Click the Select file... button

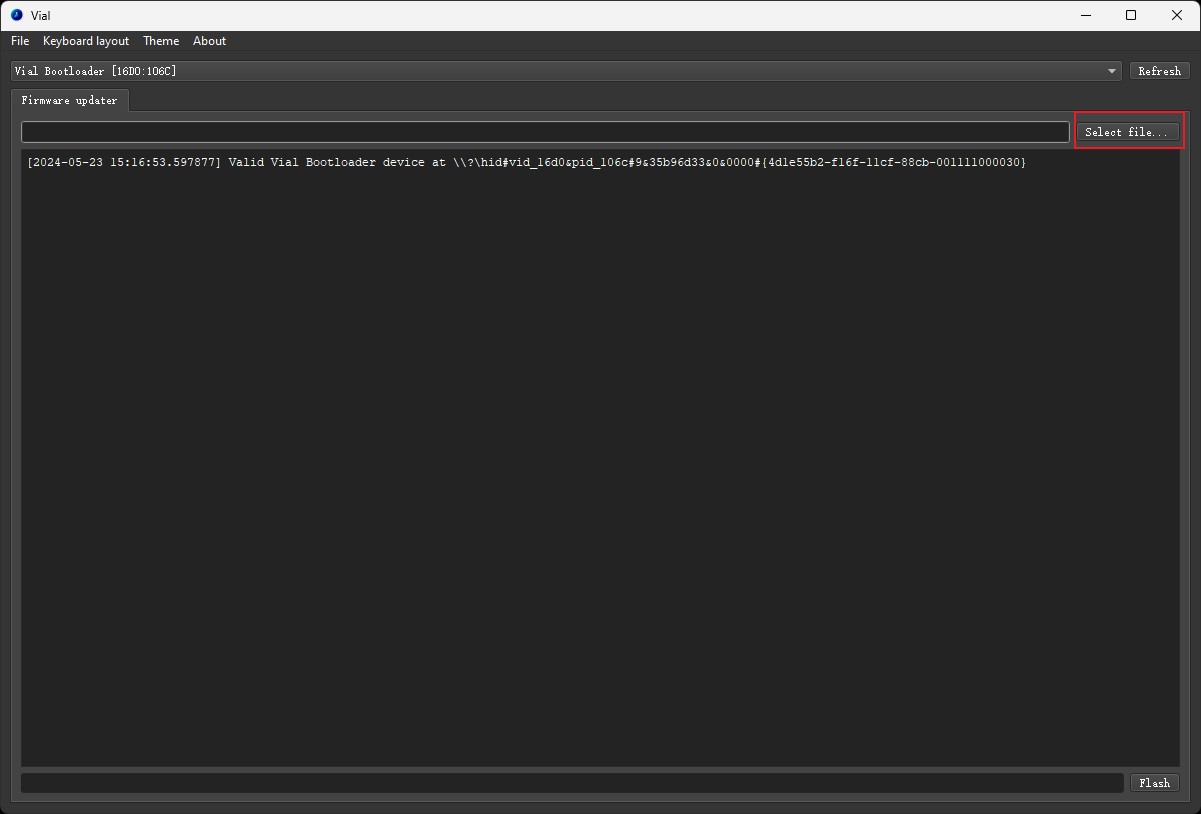(x=1127, y=132)
